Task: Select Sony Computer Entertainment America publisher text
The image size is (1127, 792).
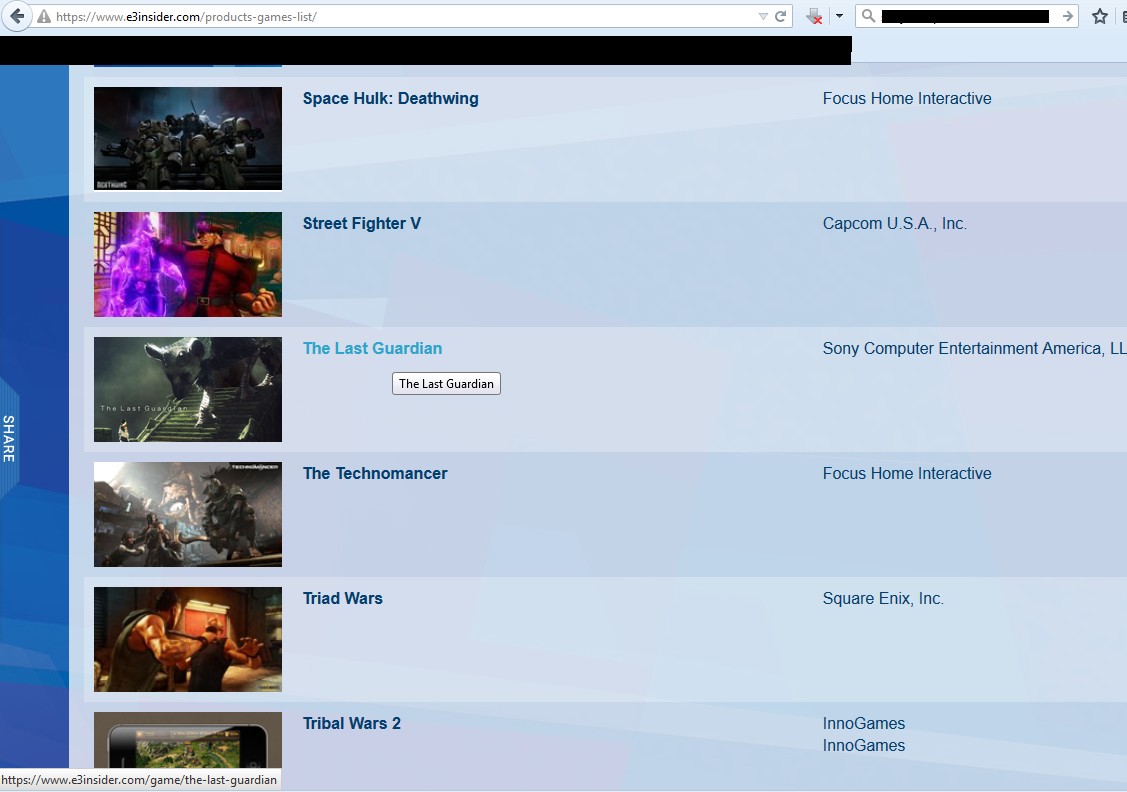Action: click(974, 349)
